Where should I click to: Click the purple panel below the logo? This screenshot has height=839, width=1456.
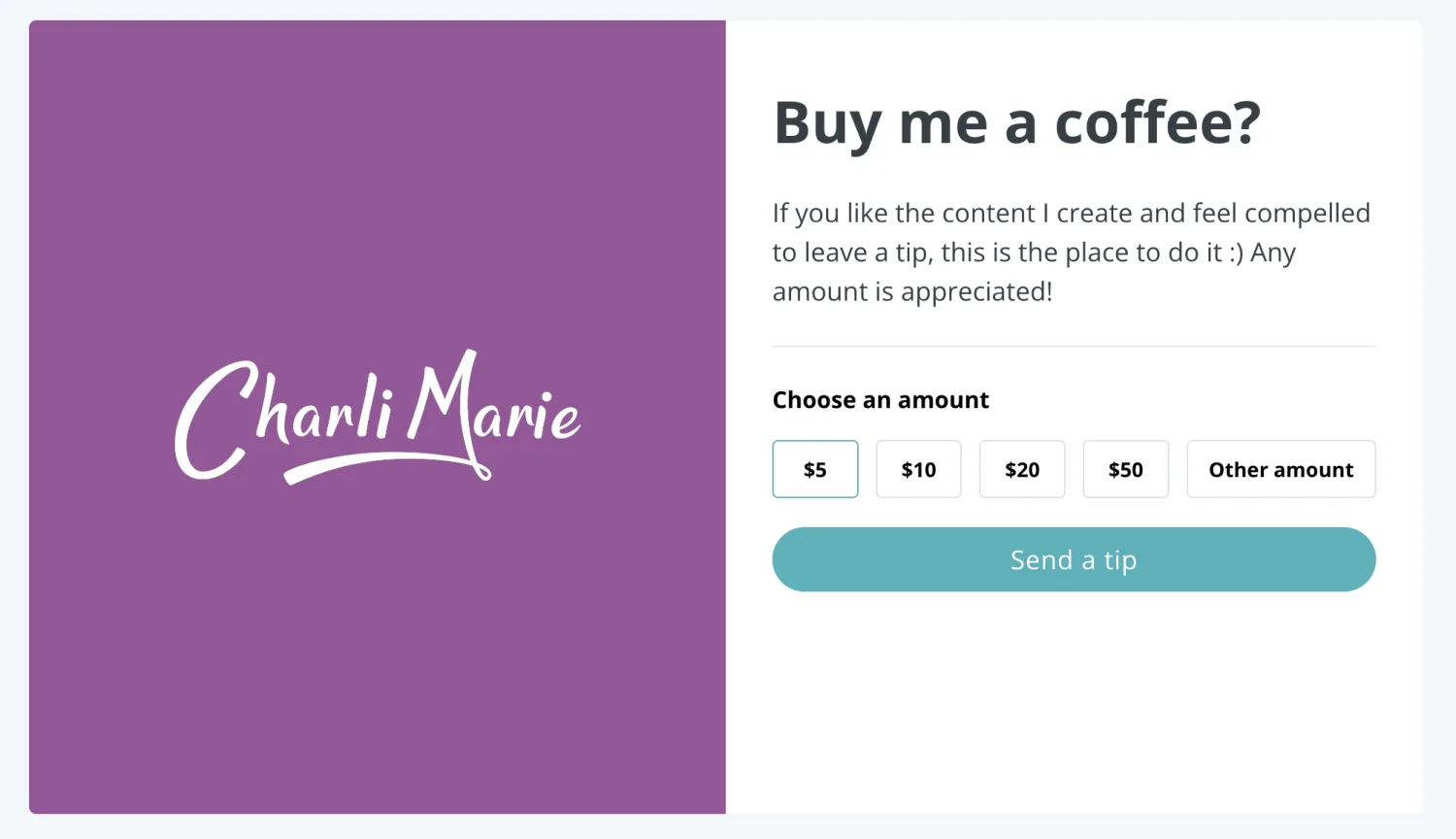pyautogui.click(x=378, y=660)
